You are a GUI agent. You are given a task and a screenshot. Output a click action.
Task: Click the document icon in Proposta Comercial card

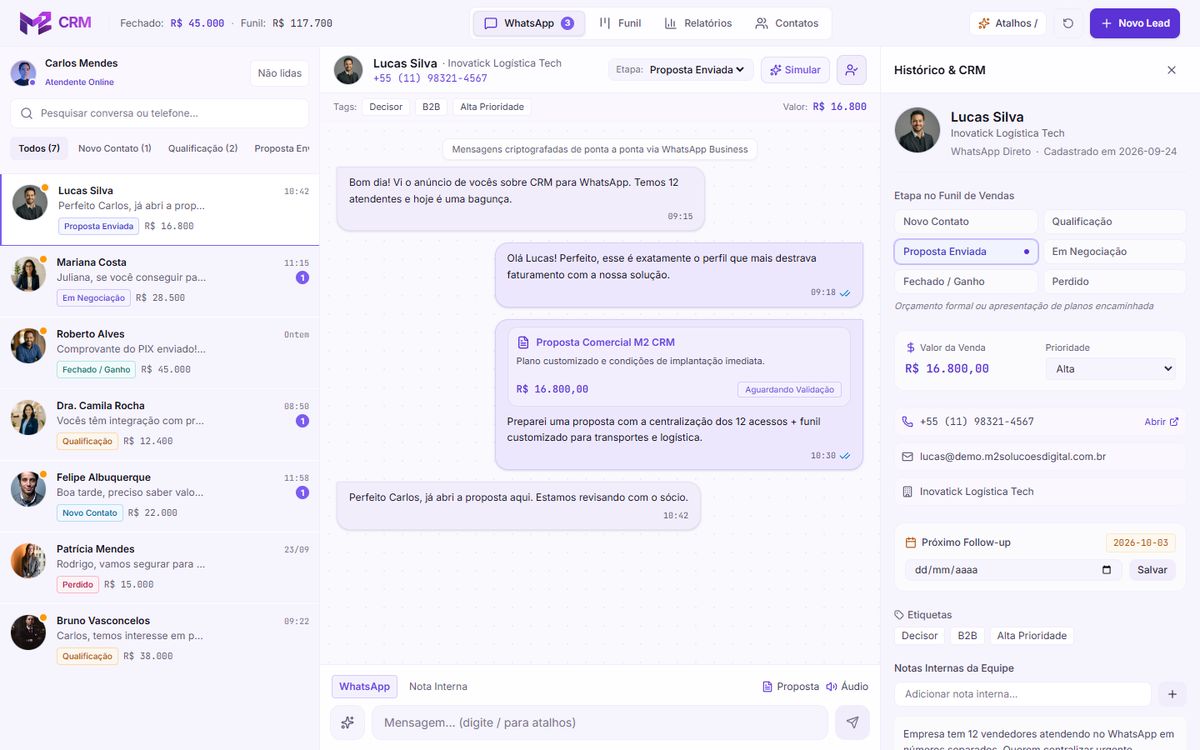click(x=523, y=342)
